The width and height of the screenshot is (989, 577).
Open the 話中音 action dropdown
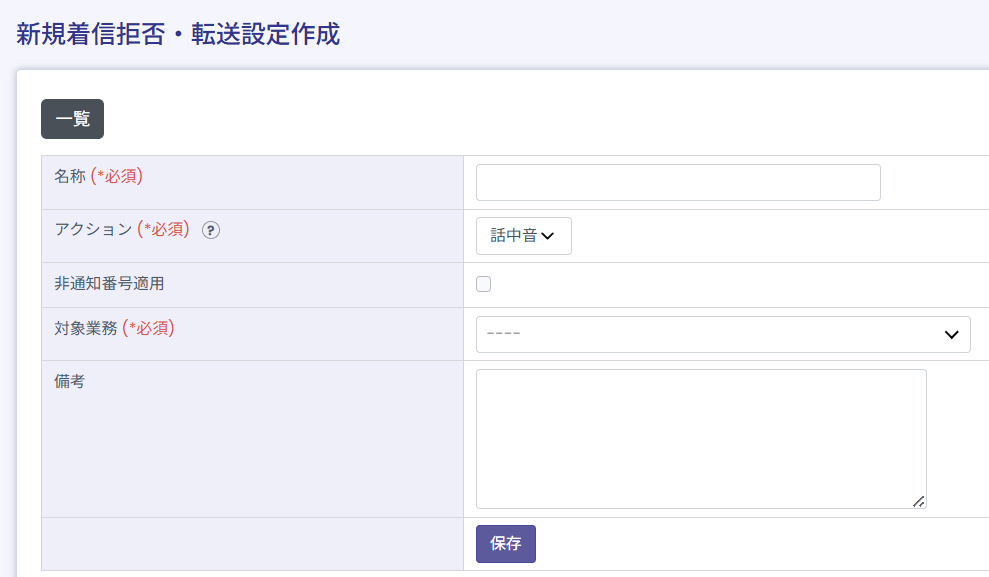pyautogui.click(x=523, y=236)
